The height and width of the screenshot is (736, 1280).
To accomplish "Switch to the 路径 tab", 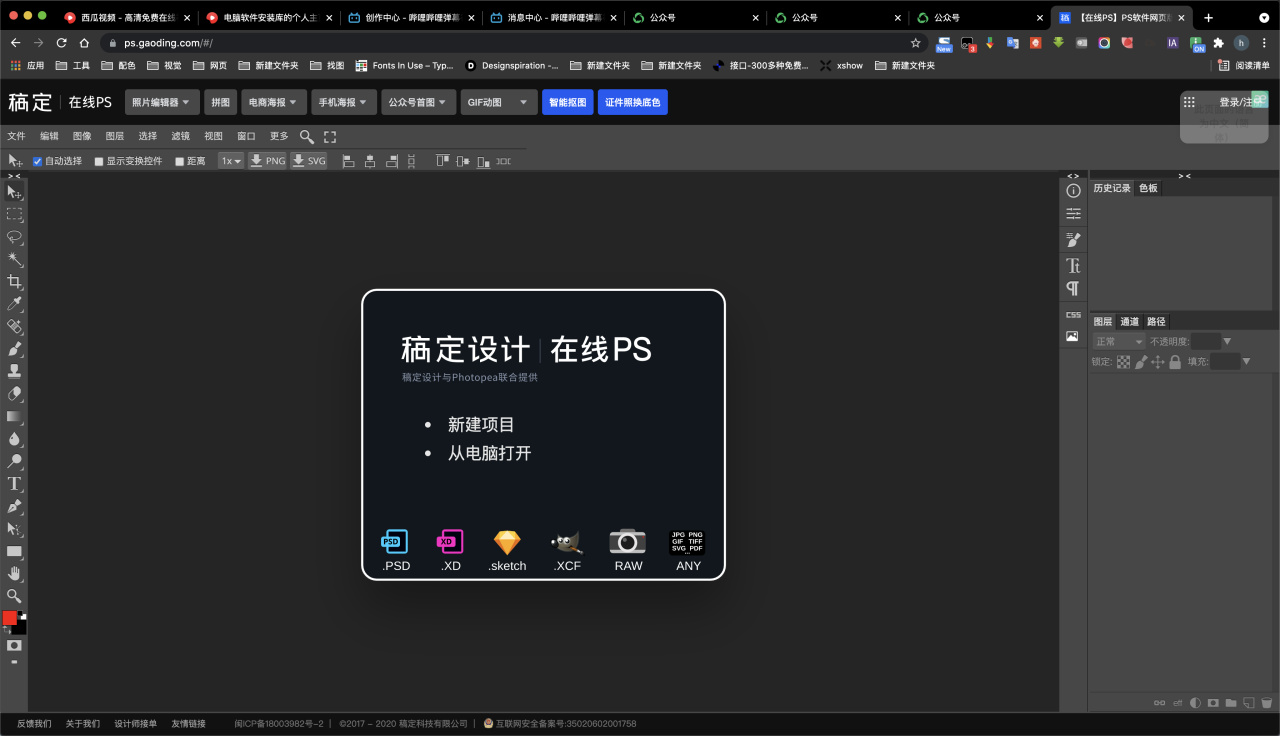I will [x=1156, y=322].
